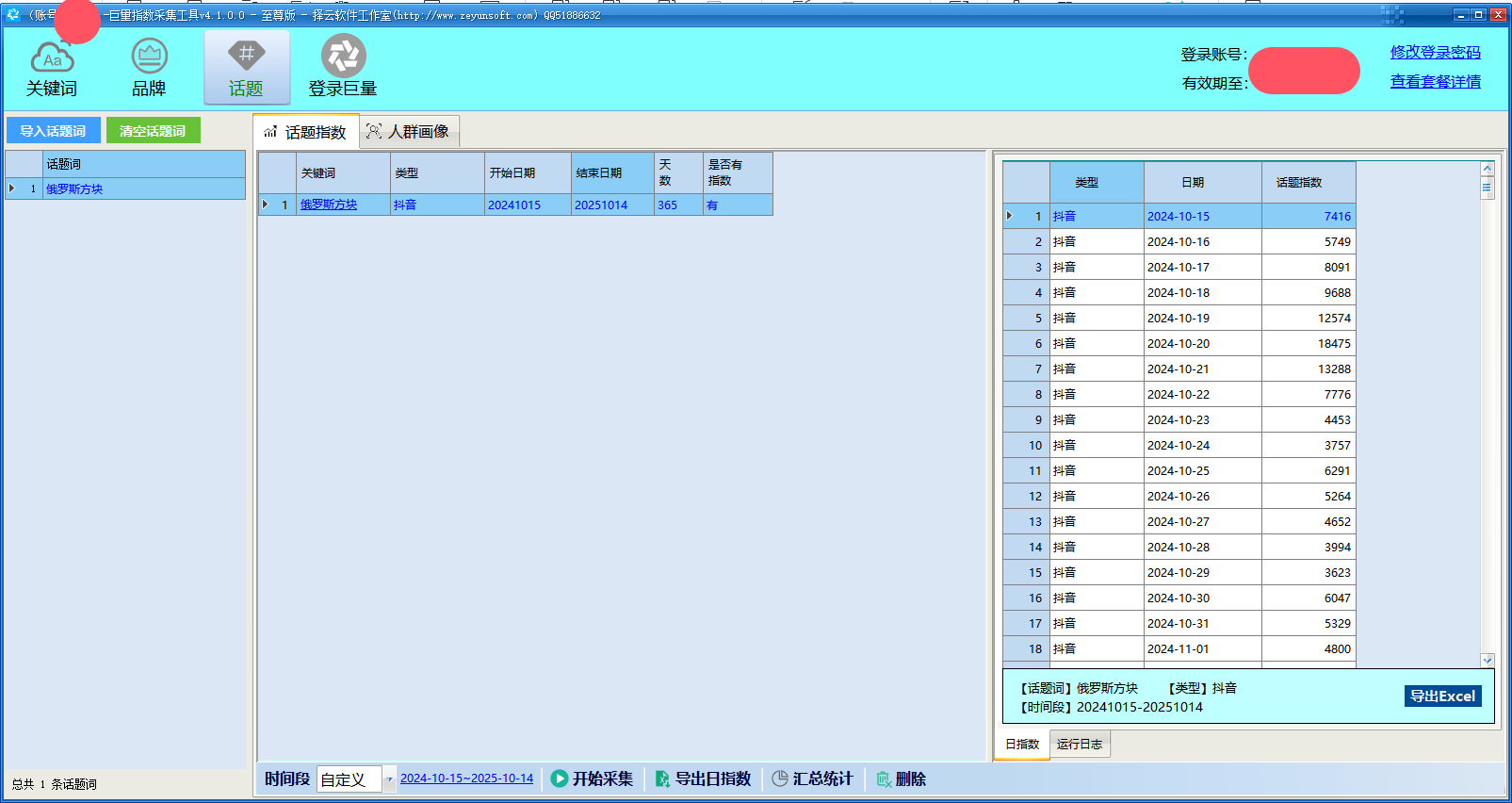Click the 删除 delete button
1512x803 pixels.
tap(902, 778)
